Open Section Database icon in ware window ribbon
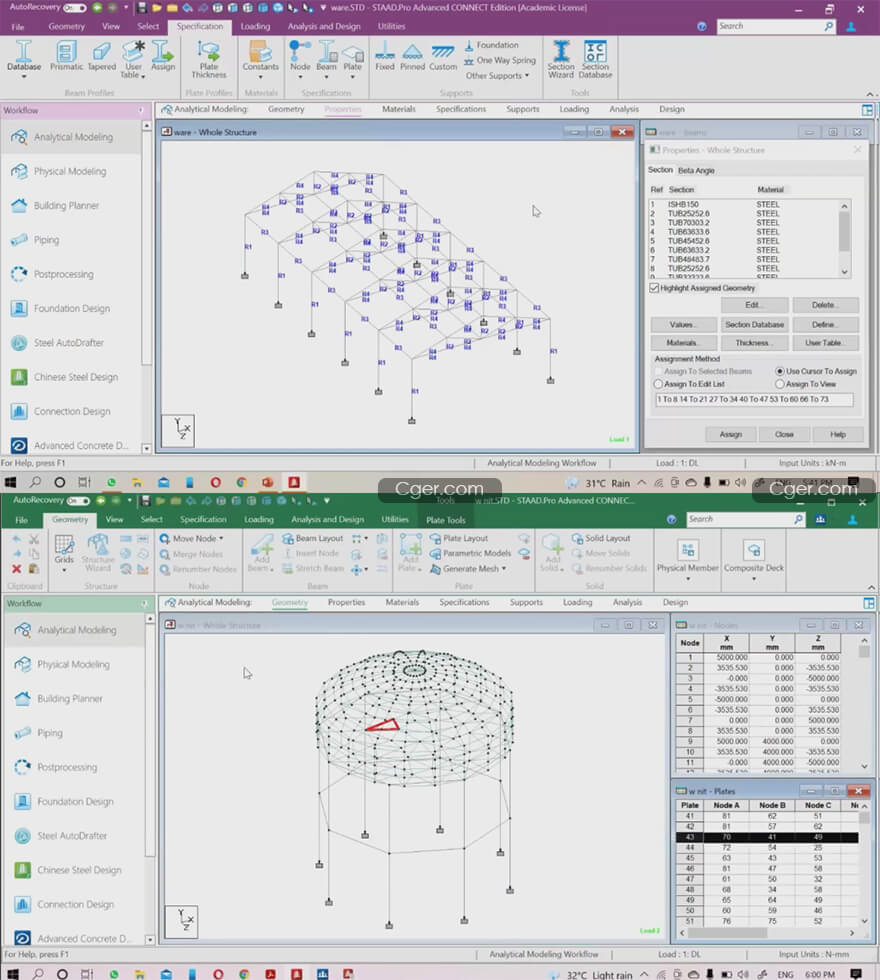880x980 pixels. [x=595, y=60]
